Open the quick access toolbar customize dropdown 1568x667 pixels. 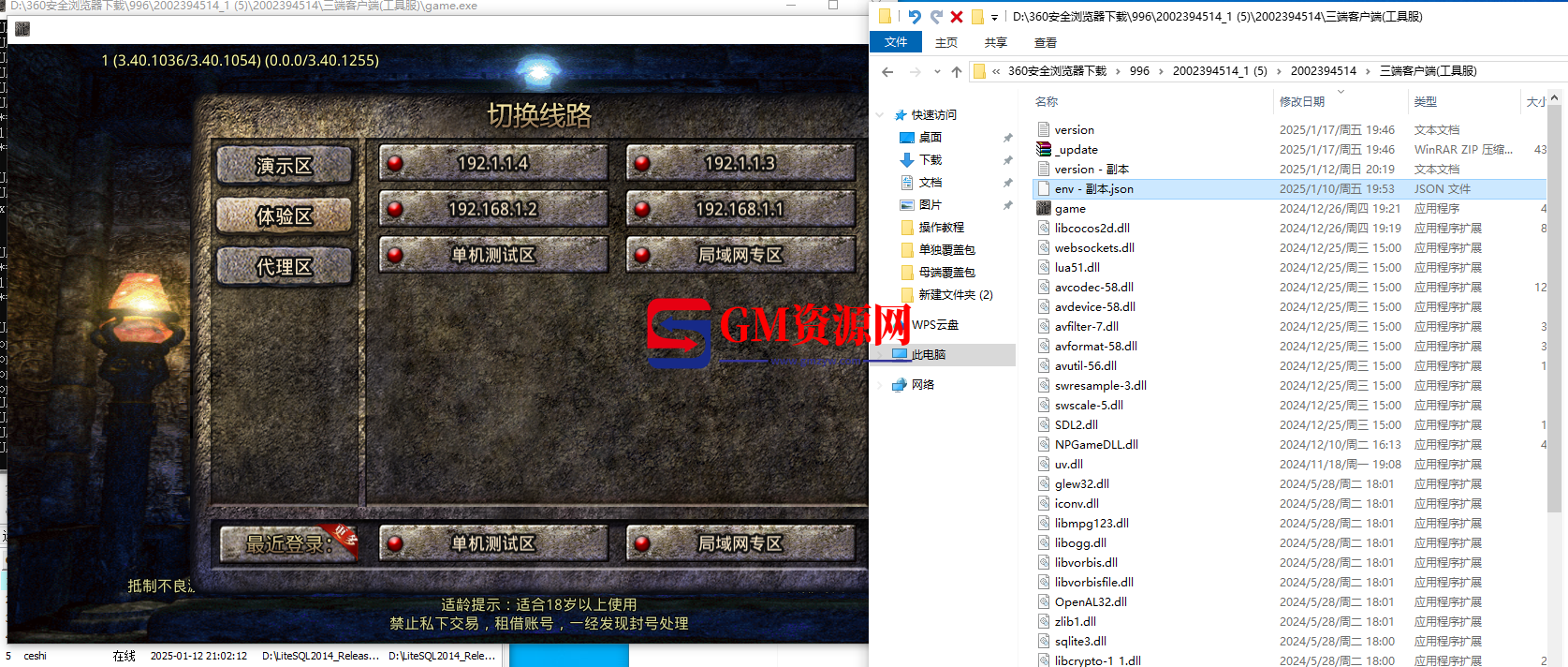click(994, 17)
